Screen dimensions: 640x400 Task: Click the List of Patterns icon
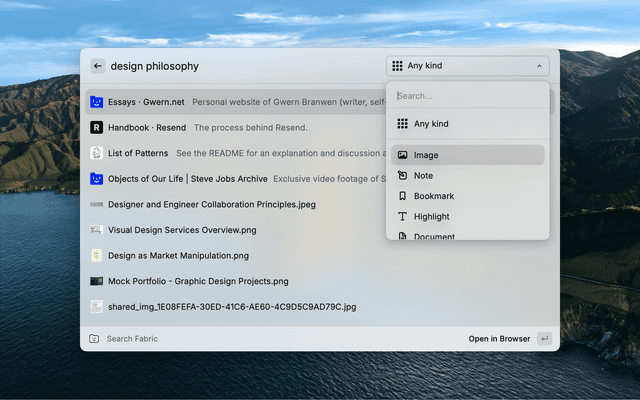coord(97,153)
